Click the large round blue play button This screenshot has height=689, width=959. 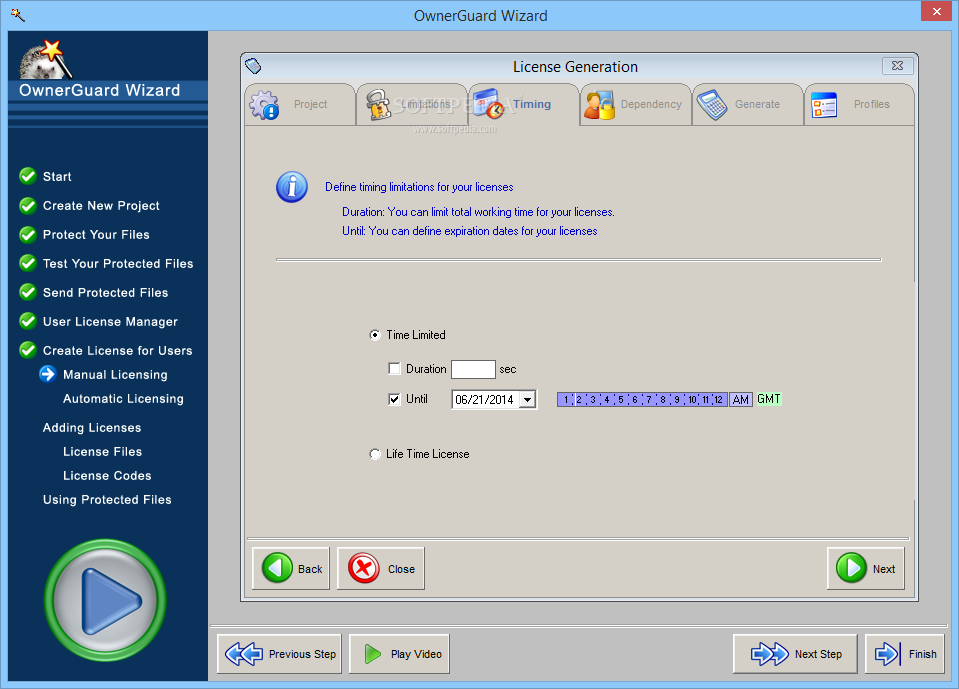(105, 600)
